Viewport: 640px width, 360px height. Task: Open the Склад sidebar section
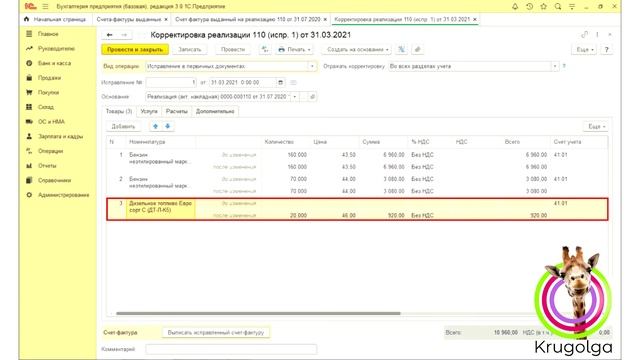46,107
